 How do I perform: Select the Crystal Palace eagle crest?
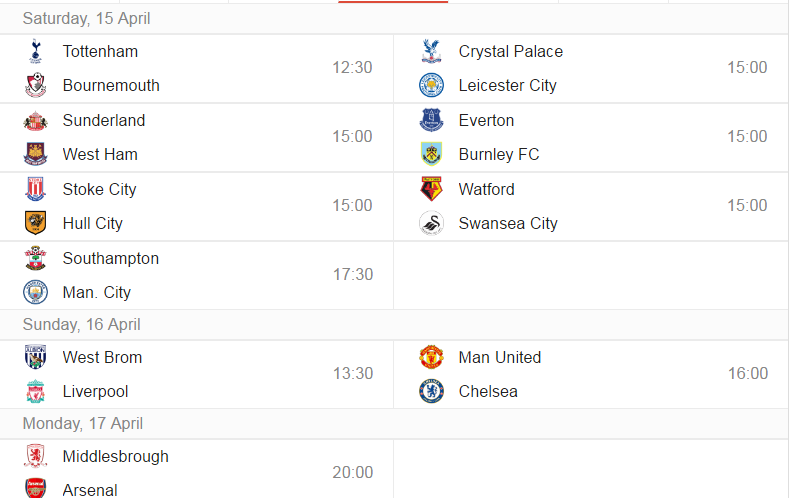click(x=431, y=51)
